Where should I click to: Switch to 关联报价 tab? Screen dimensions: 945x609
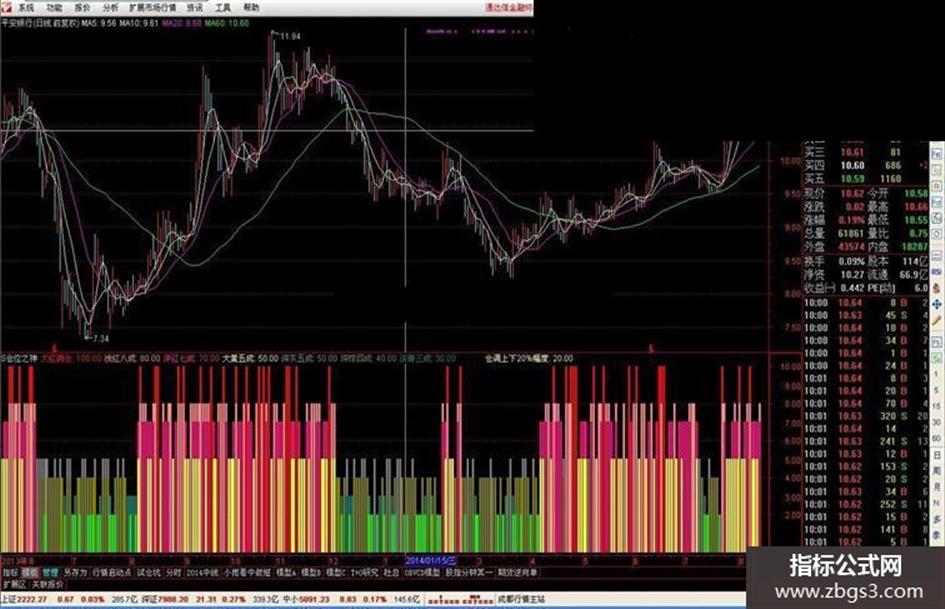(x=48, y=585)
